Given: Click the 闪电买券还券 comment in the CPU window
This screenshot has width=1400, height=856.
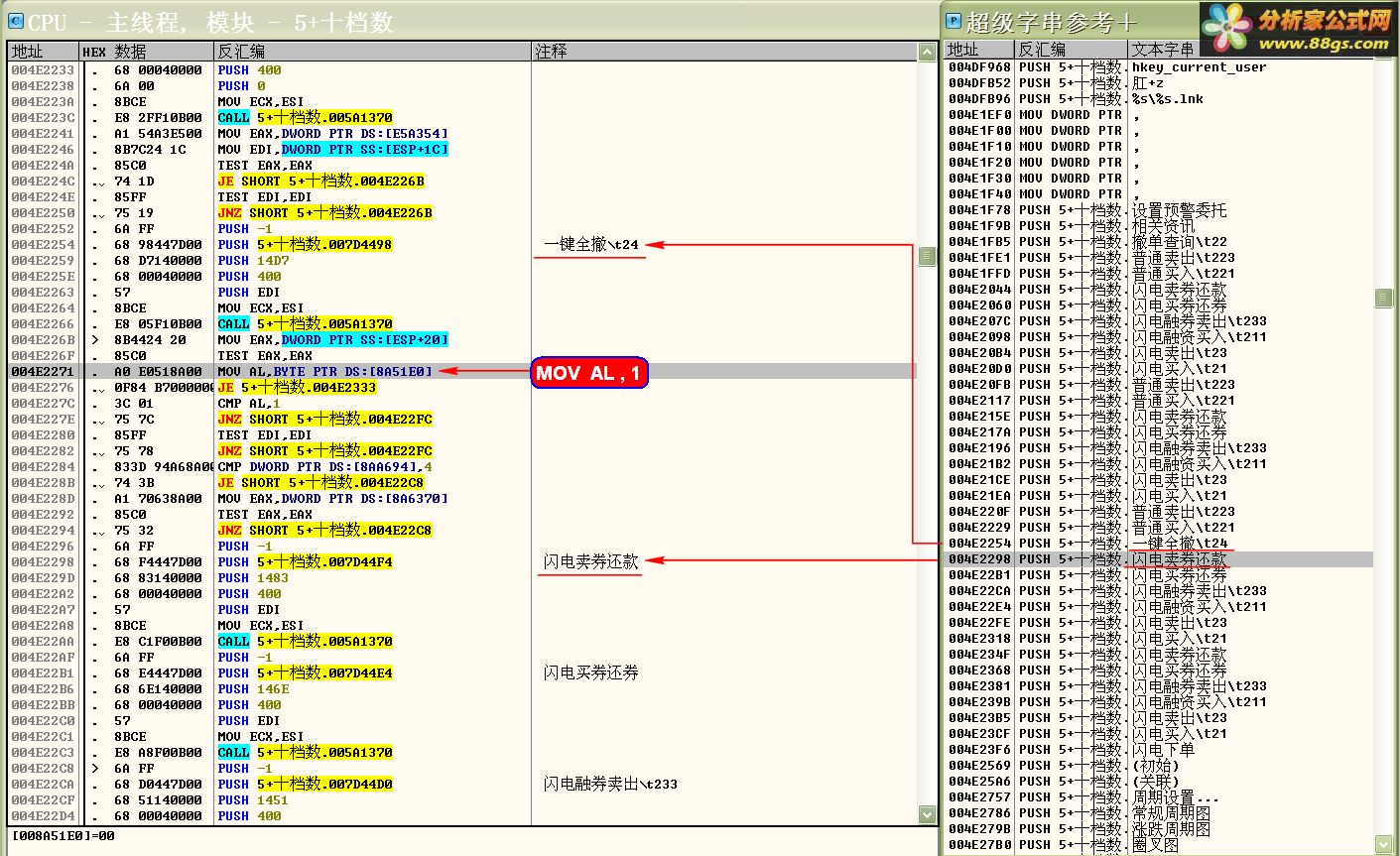Looking at the screenshot, I should [x=590, y=673].
